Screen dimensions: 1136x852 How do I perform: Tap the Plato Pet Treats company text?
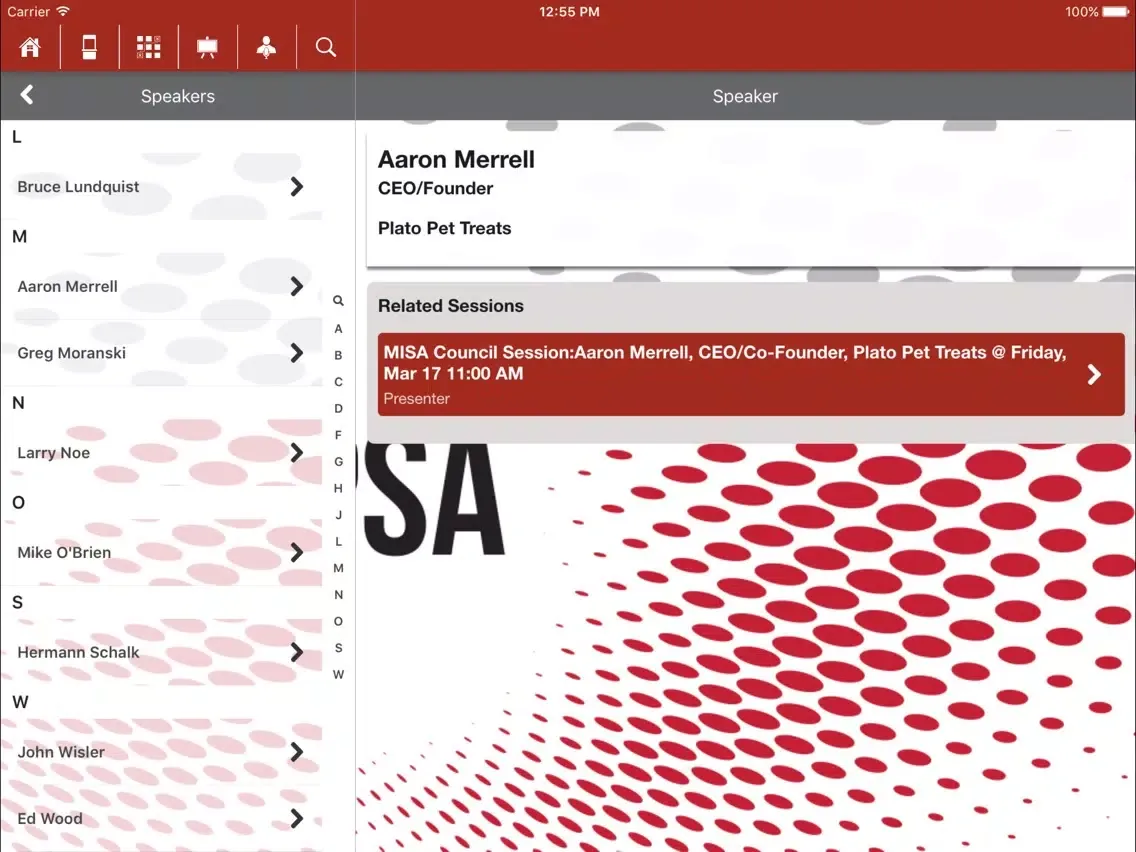tap(445, 228)
